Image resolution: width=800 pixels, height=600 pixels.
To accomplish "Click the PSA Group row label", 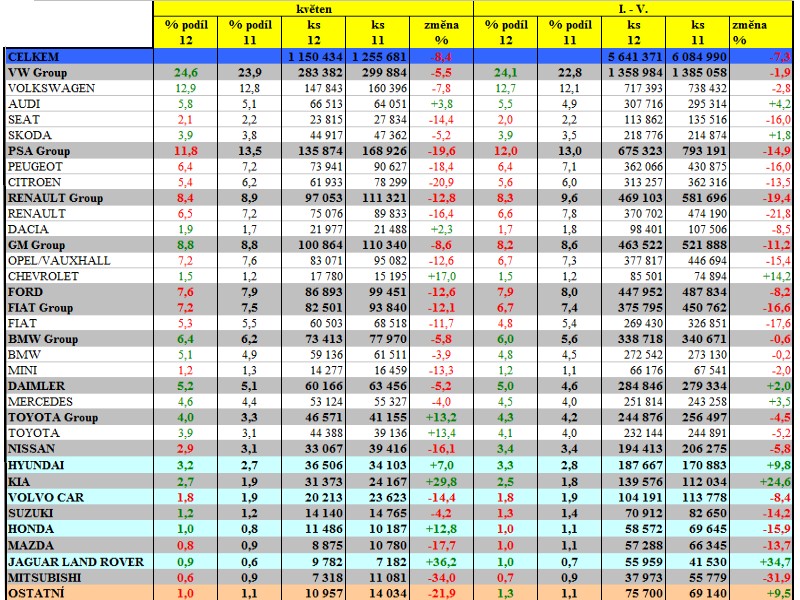I will click(x=38, y=150).
